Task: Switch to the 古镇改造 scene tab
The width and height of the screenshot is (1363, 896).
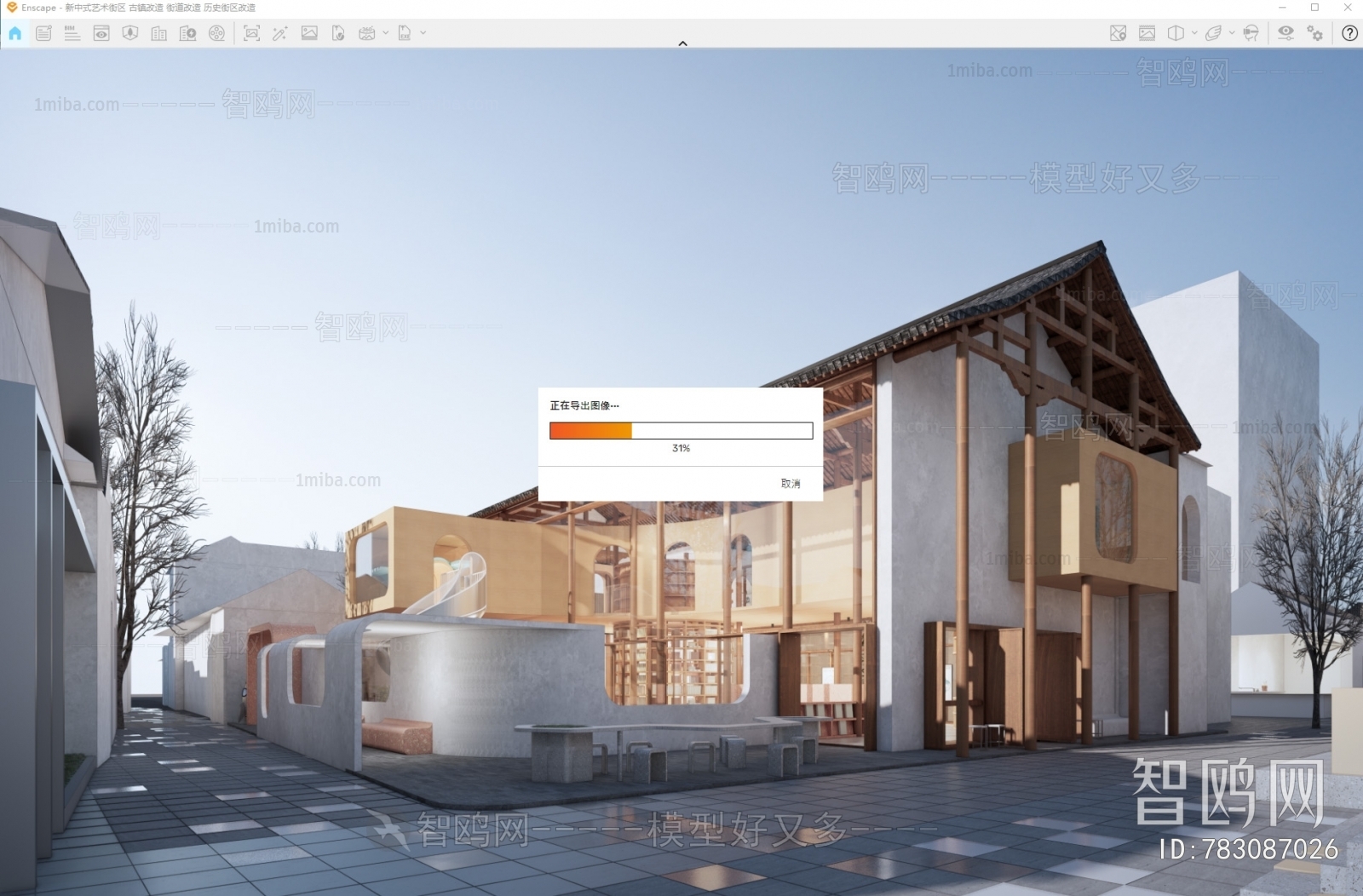Action: [x=147, y=7]
